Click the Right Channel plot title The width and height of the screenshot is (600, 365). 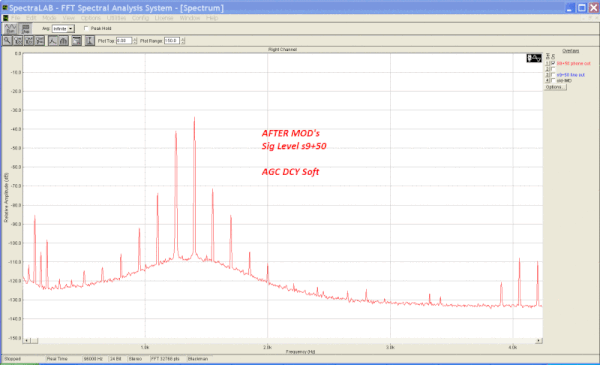pos(282,50)
